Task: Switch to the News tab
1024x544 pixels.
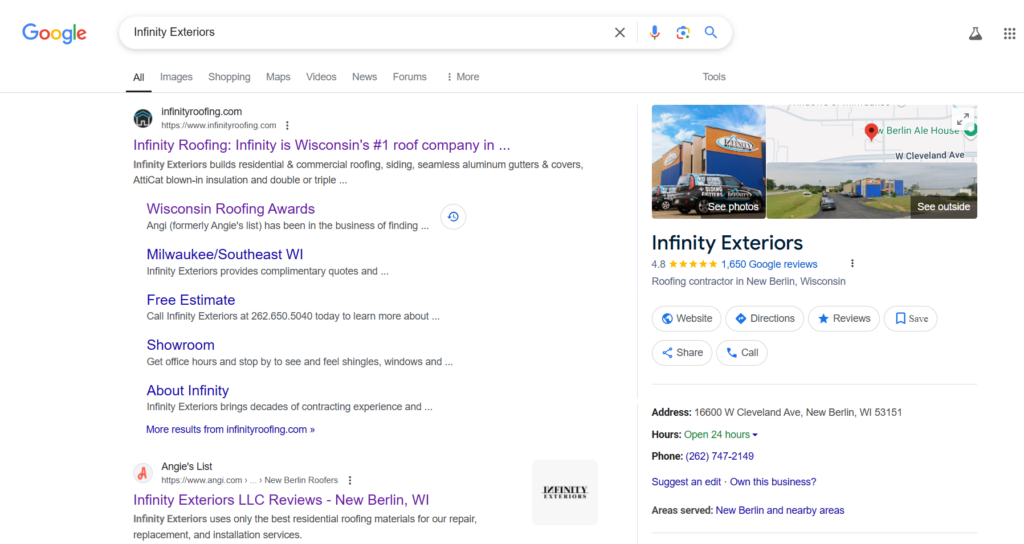Action: (364, 77)
